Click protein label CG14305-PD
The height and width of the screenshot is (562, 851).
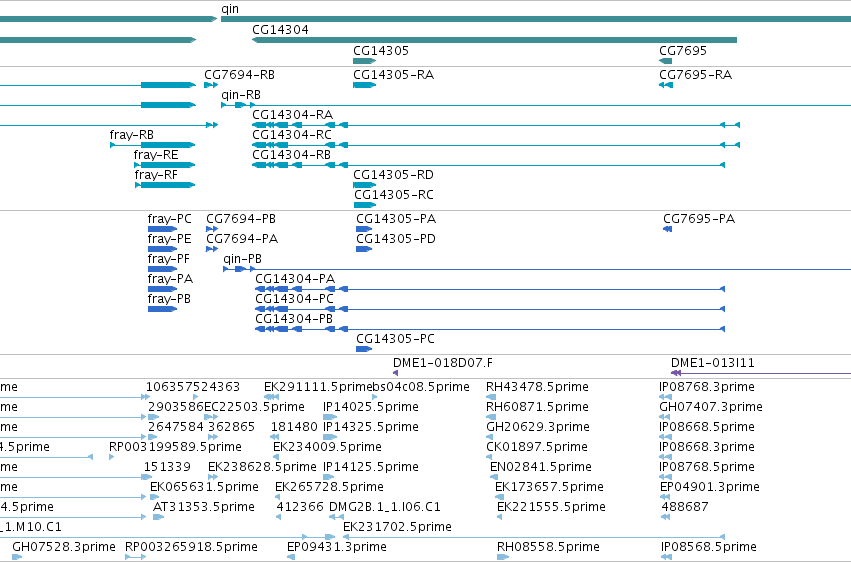click(x=396, y=239)
